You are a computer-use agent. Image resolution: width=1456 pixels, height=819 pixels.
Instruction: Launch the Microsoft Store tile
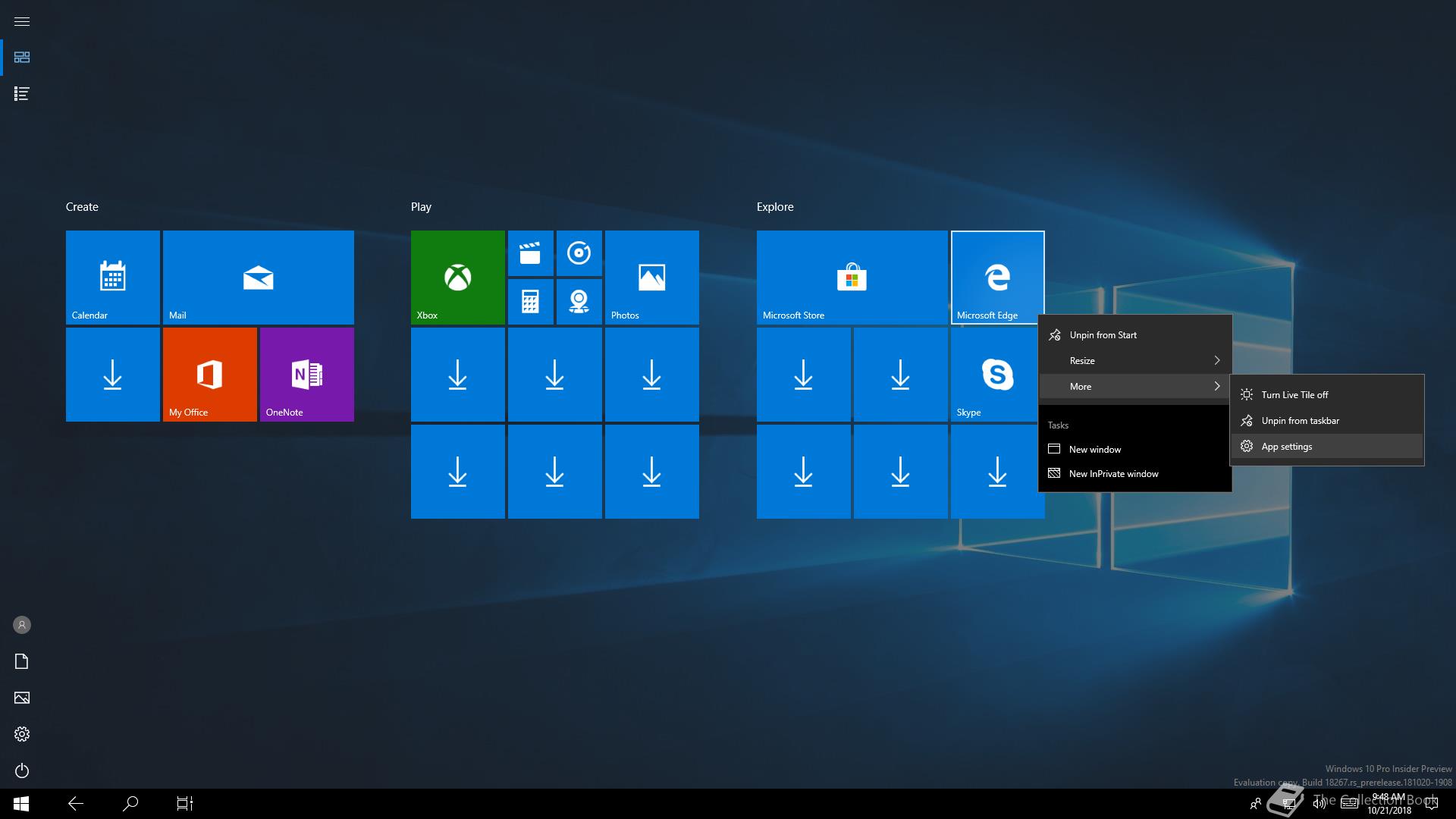852,278
